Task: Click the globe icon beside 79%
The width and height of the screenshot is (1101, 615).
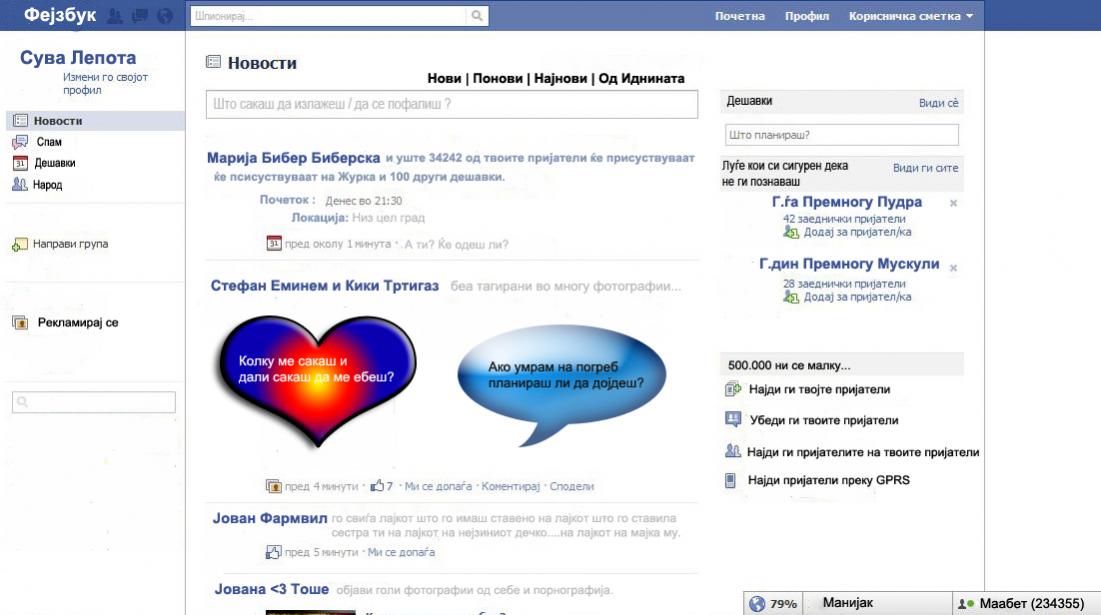Action: point(757,604)
